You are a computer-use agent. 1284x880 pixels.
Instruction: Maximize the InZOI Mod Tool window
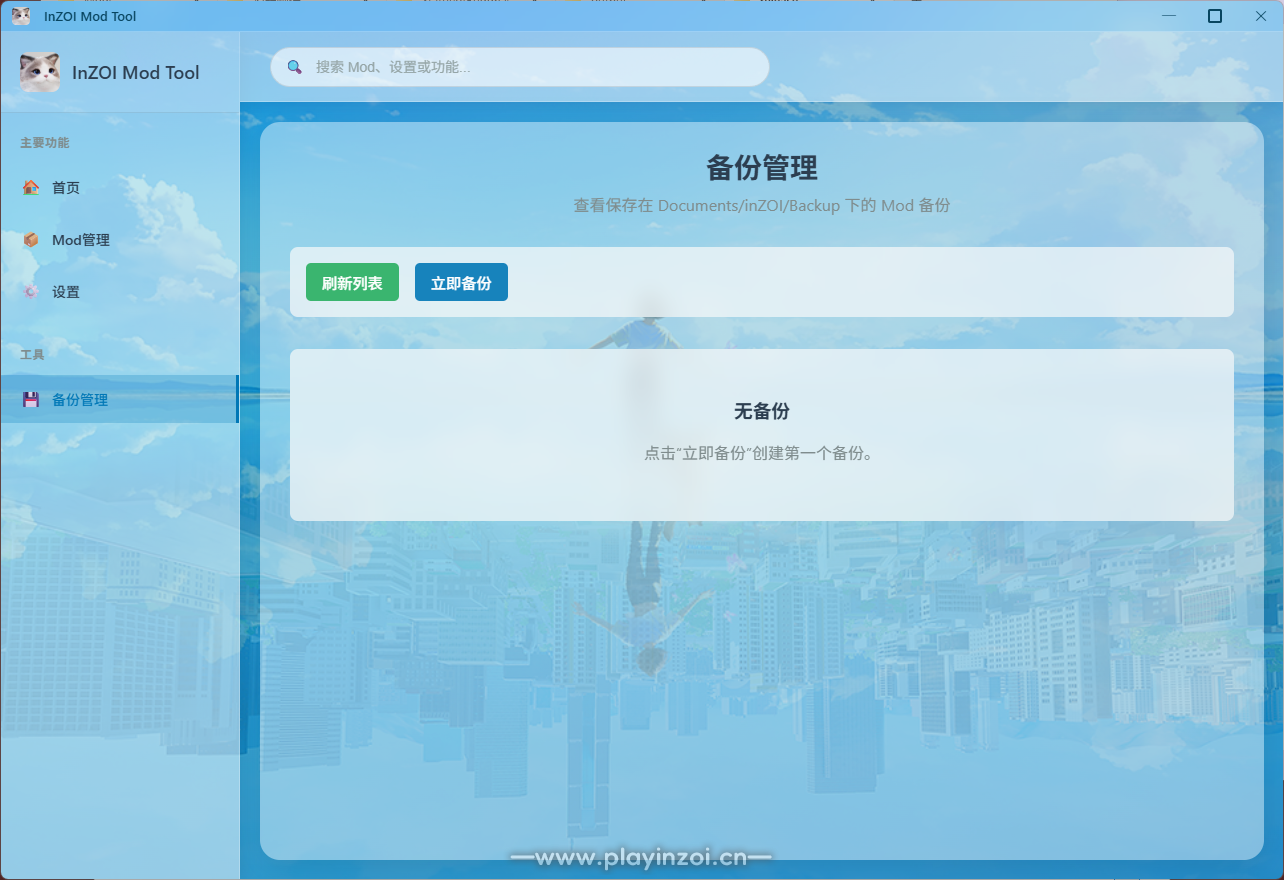pyautogui.click(x=1215, y=16)
